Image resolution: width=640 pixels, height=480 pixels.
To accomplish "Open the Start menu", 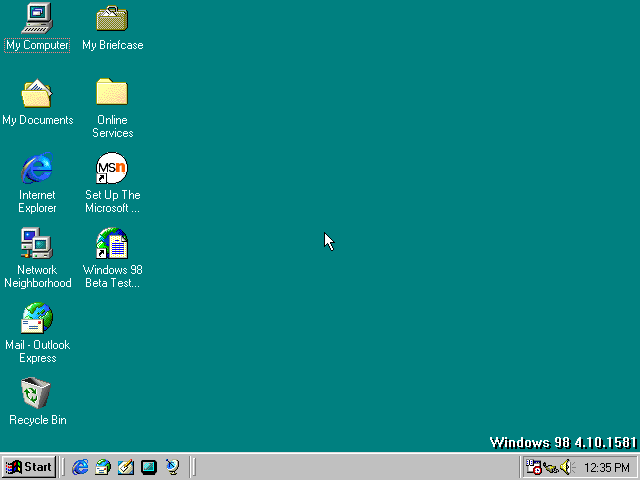I will (29, 467).
